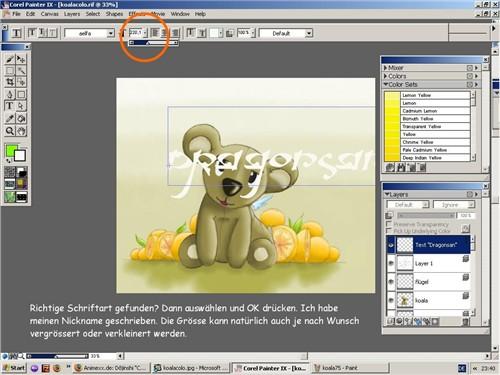
Task: Select the Dropper tool
Action: 10,119
